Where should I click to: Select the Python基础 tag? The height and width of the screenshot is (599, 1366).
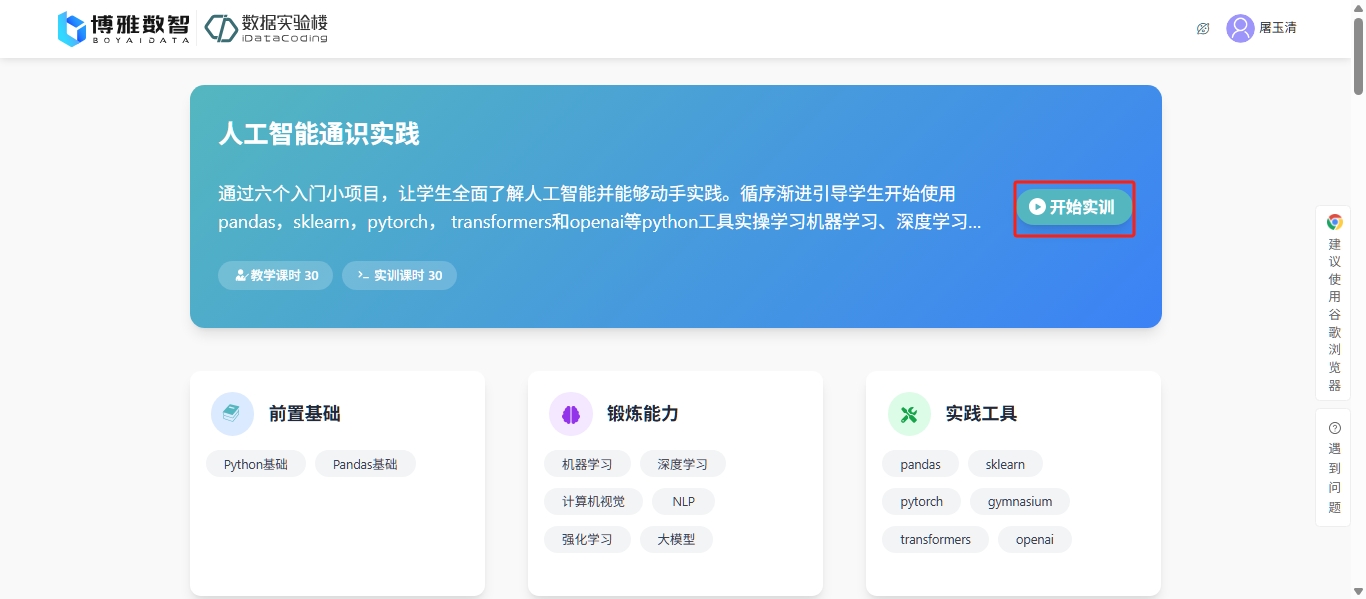[x=256, y=464]
